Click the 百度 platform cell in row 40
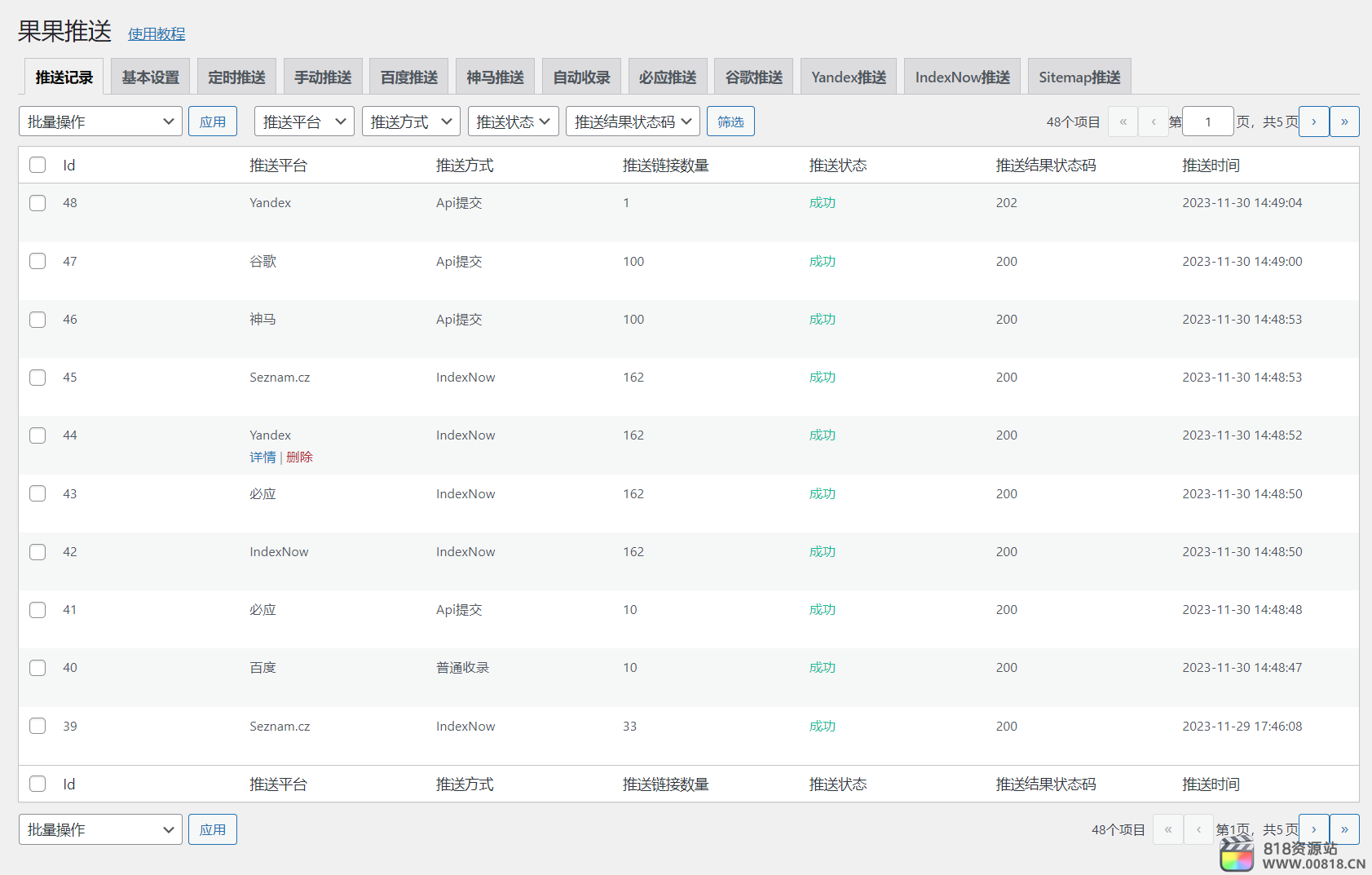This screenshot has width=1372, height=875. (x=262, y=668)
